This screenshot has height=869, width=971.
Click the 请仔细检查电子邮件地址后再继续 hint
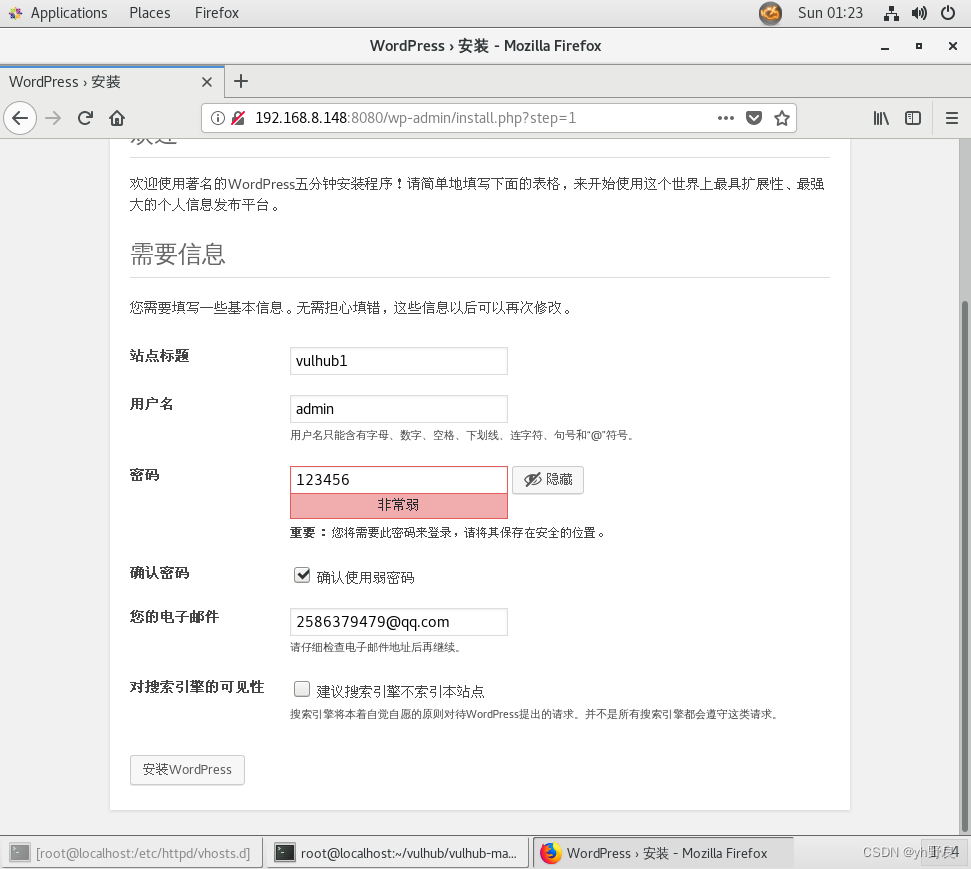[x=375, y=647]
